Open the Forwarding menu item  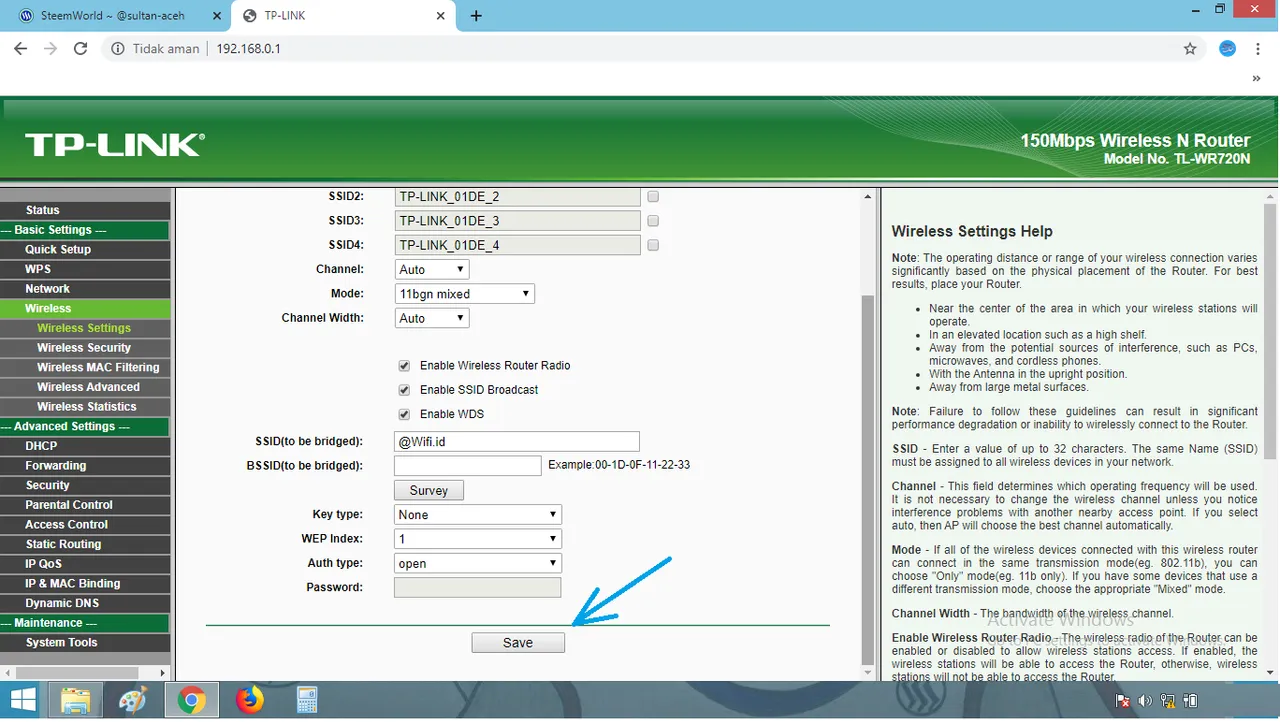(x=85, y=466)
